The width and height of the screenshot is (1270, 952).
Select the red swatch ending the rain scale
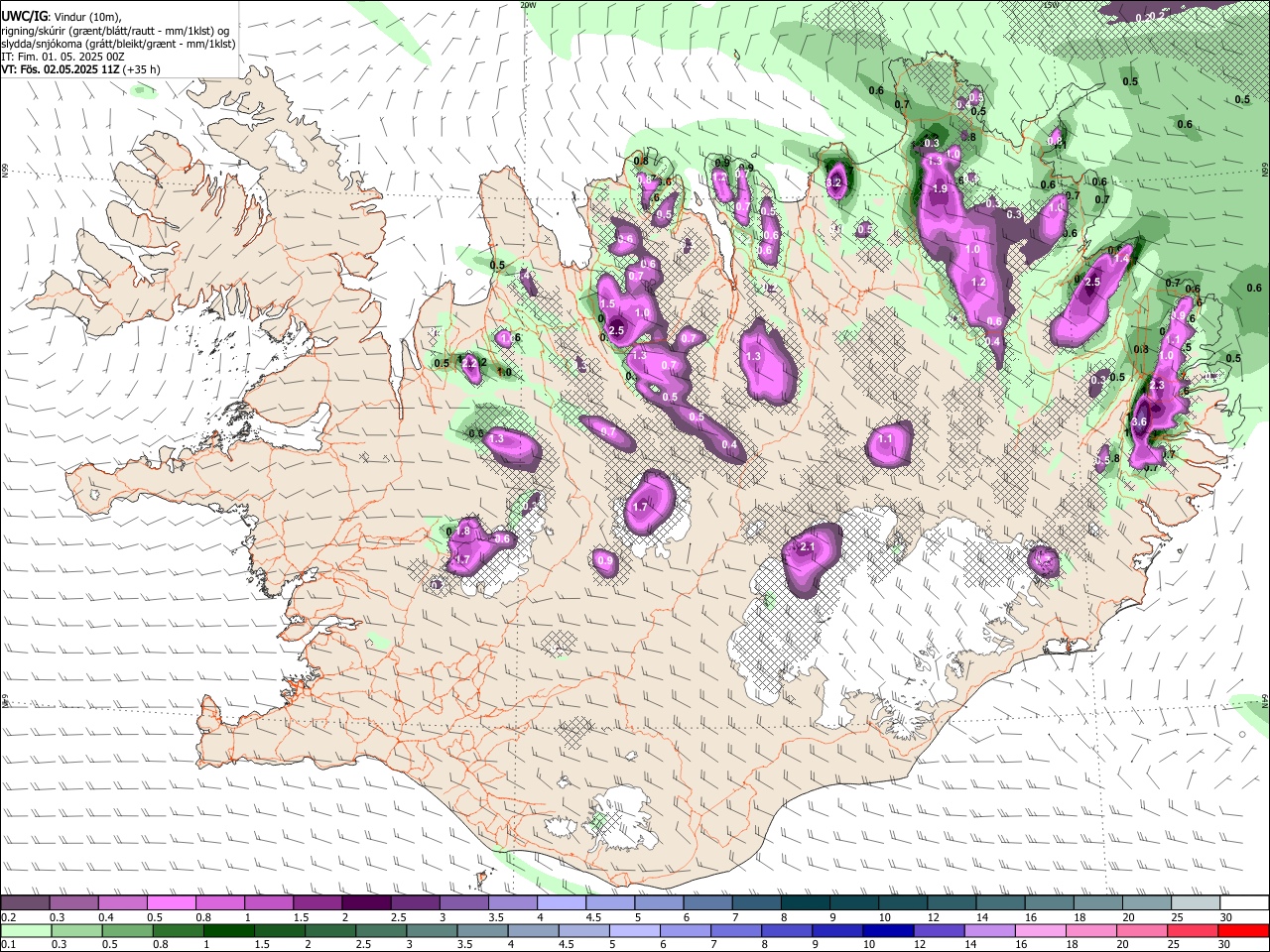point(1244,931)
